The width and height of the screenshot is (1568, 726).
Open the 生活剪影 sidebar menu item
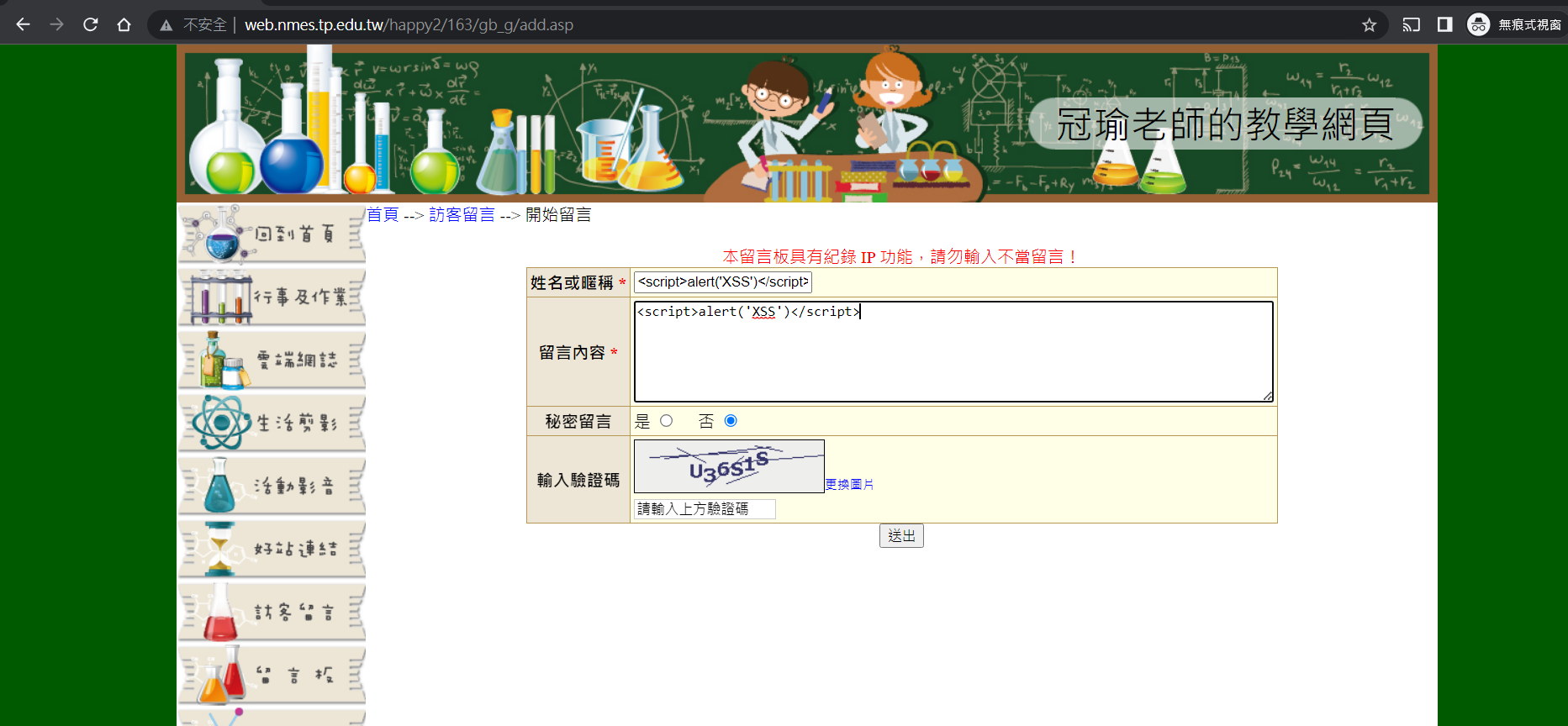(272, 423)
